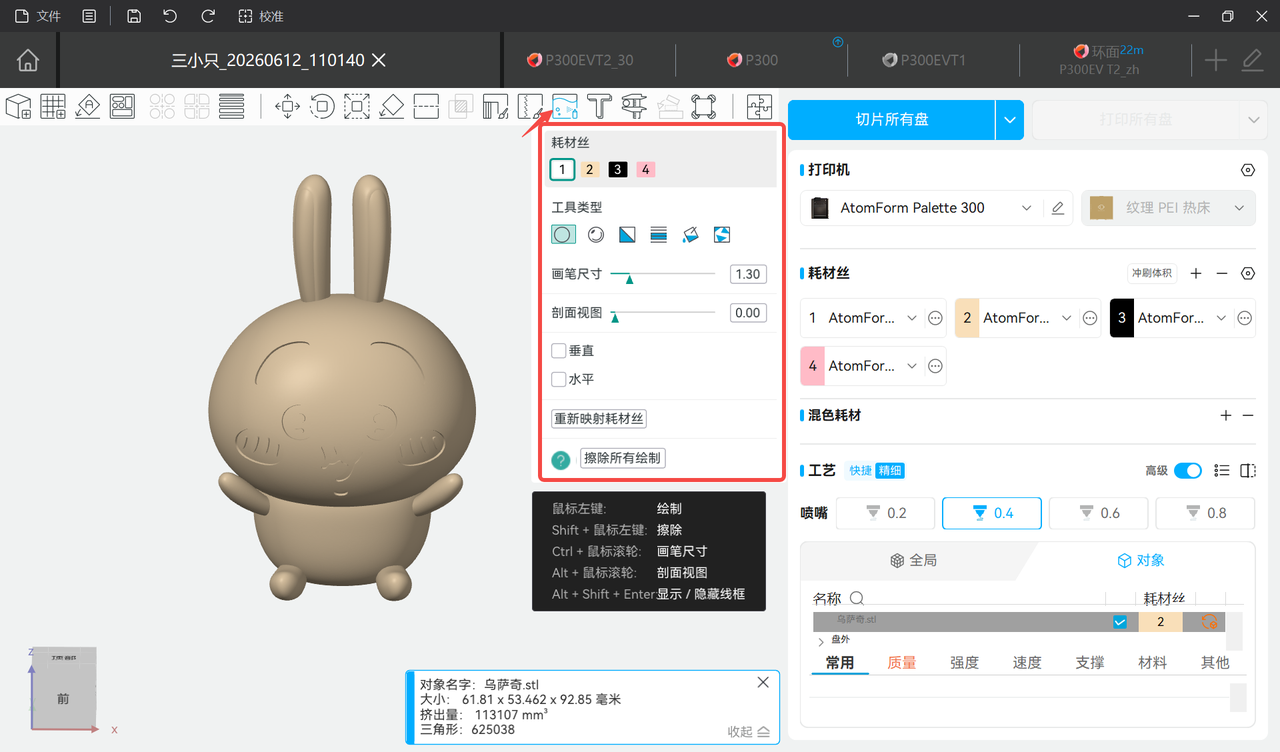Select the Cut tool in toolbar
The height and width of the screenshot is (752, 1280).
tap(426, 106)
